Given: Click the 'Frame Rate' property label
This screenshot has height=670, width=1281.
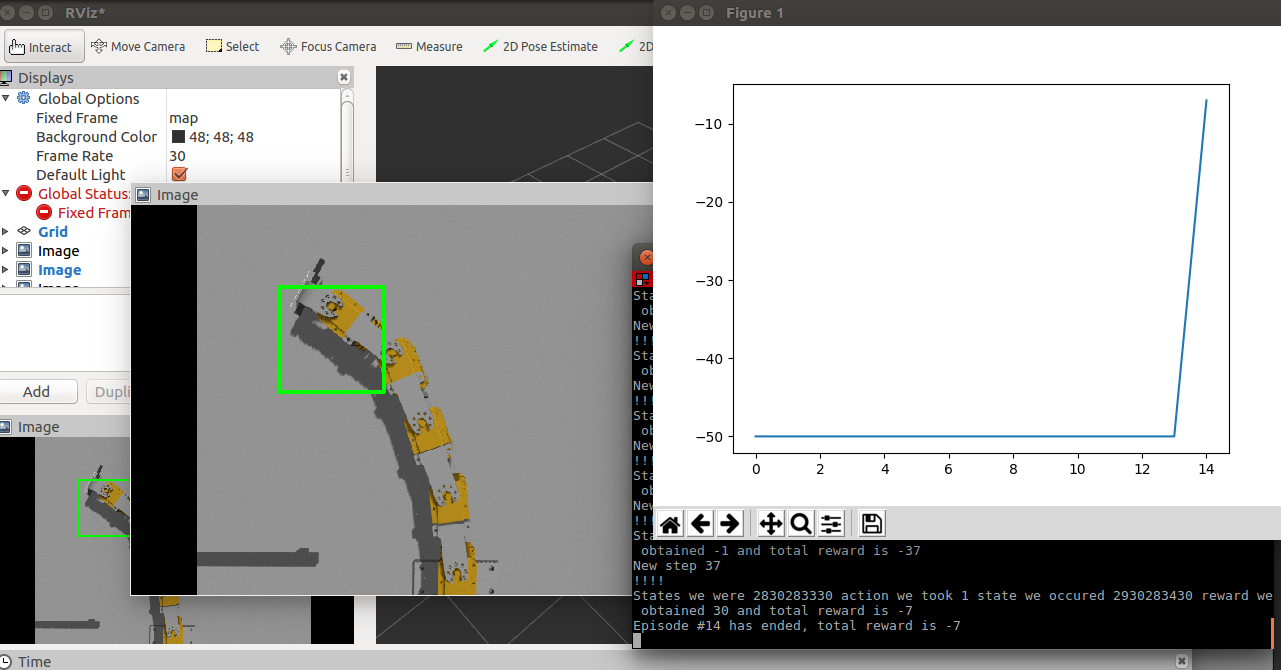Looking at the screenshot, I should [x=74, y=155].
